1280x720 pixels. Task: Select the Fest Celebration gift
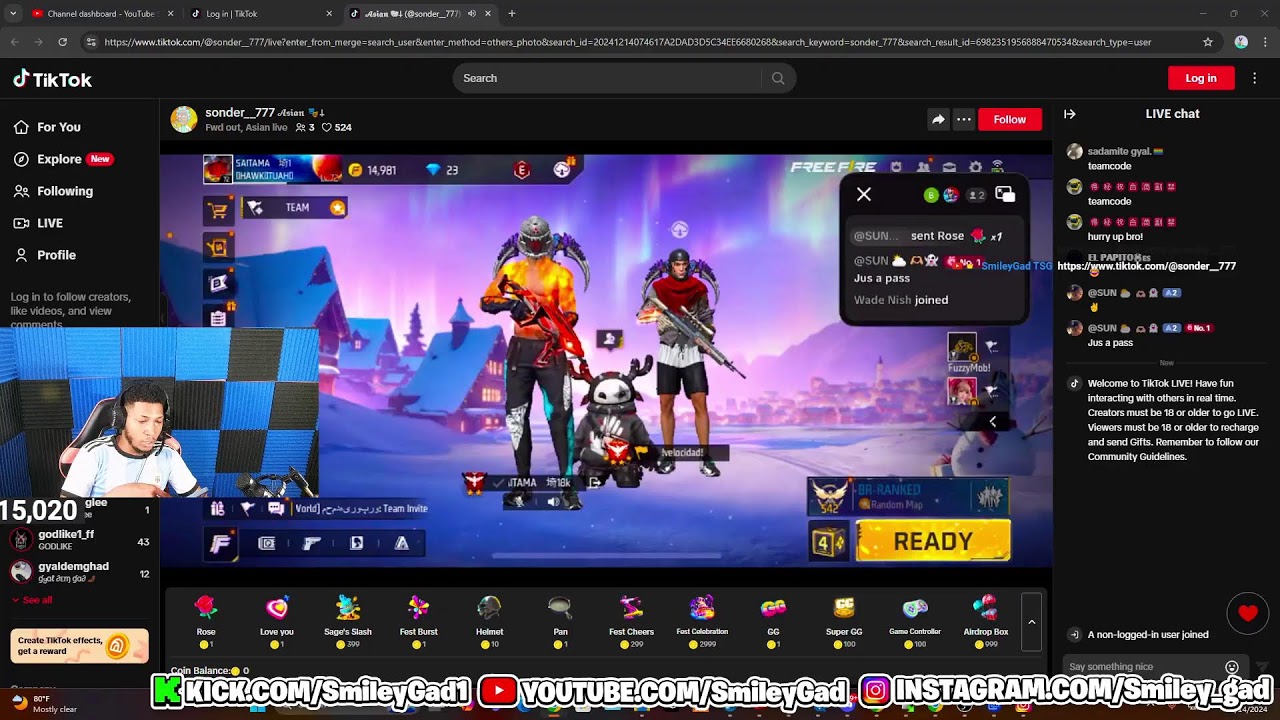[702, 620]
